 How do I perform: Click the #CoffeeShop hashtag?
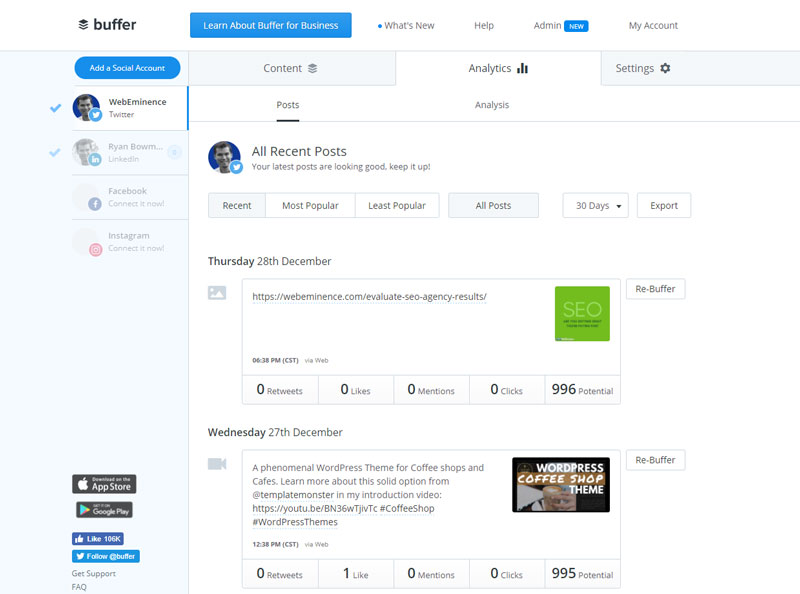pos(407,509)
